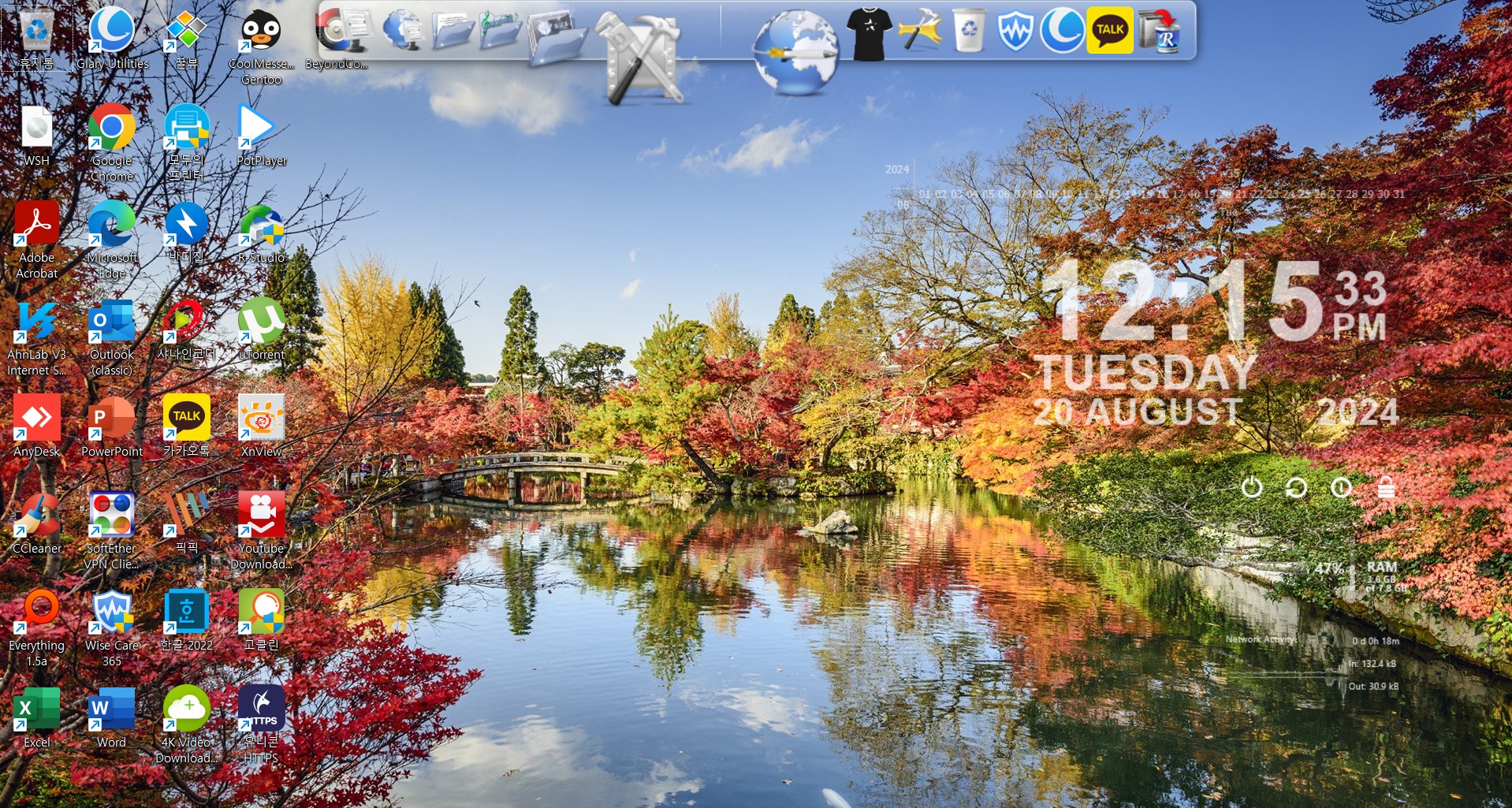Open the Youtube Downloader shortcut
Screen dimensions: 1512x808
(261, 530)
